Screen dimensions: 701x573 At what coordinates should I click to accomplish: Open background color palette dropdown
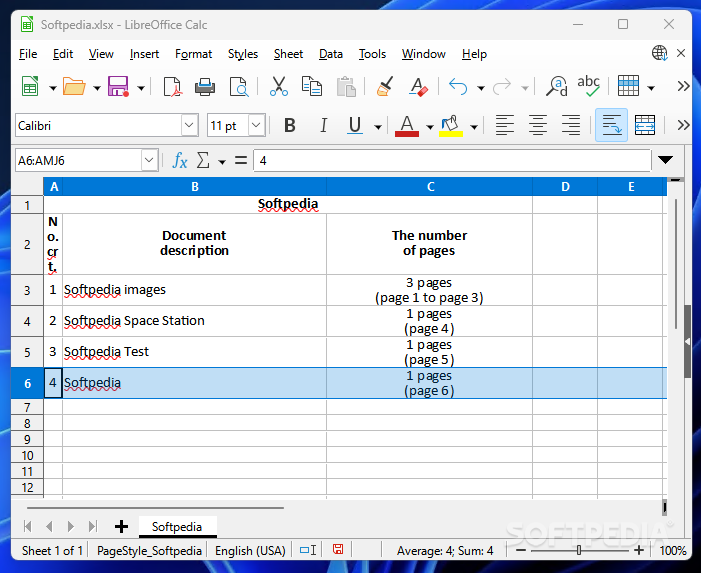pyautogui.click(x=474, y=127)
